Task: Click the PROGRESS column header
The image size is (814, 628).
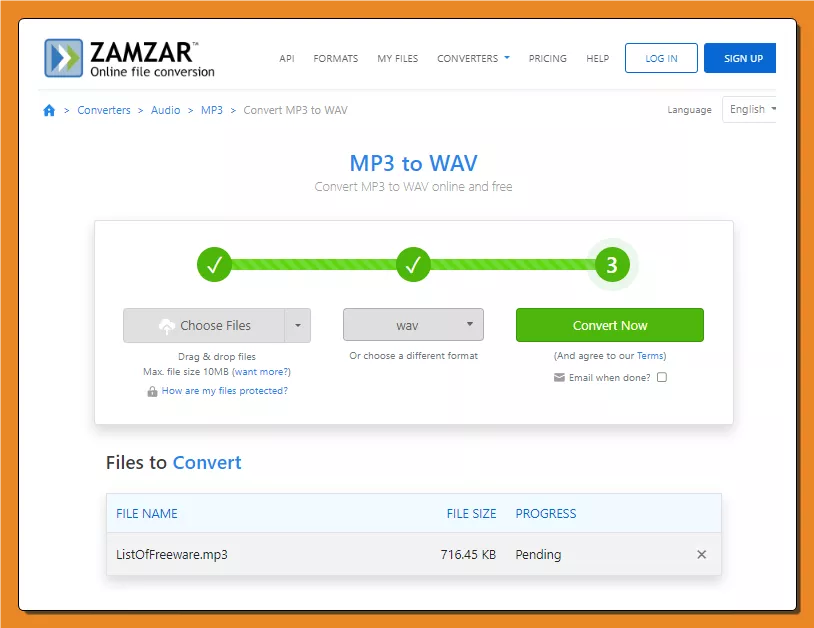Action: coord(546,513)
